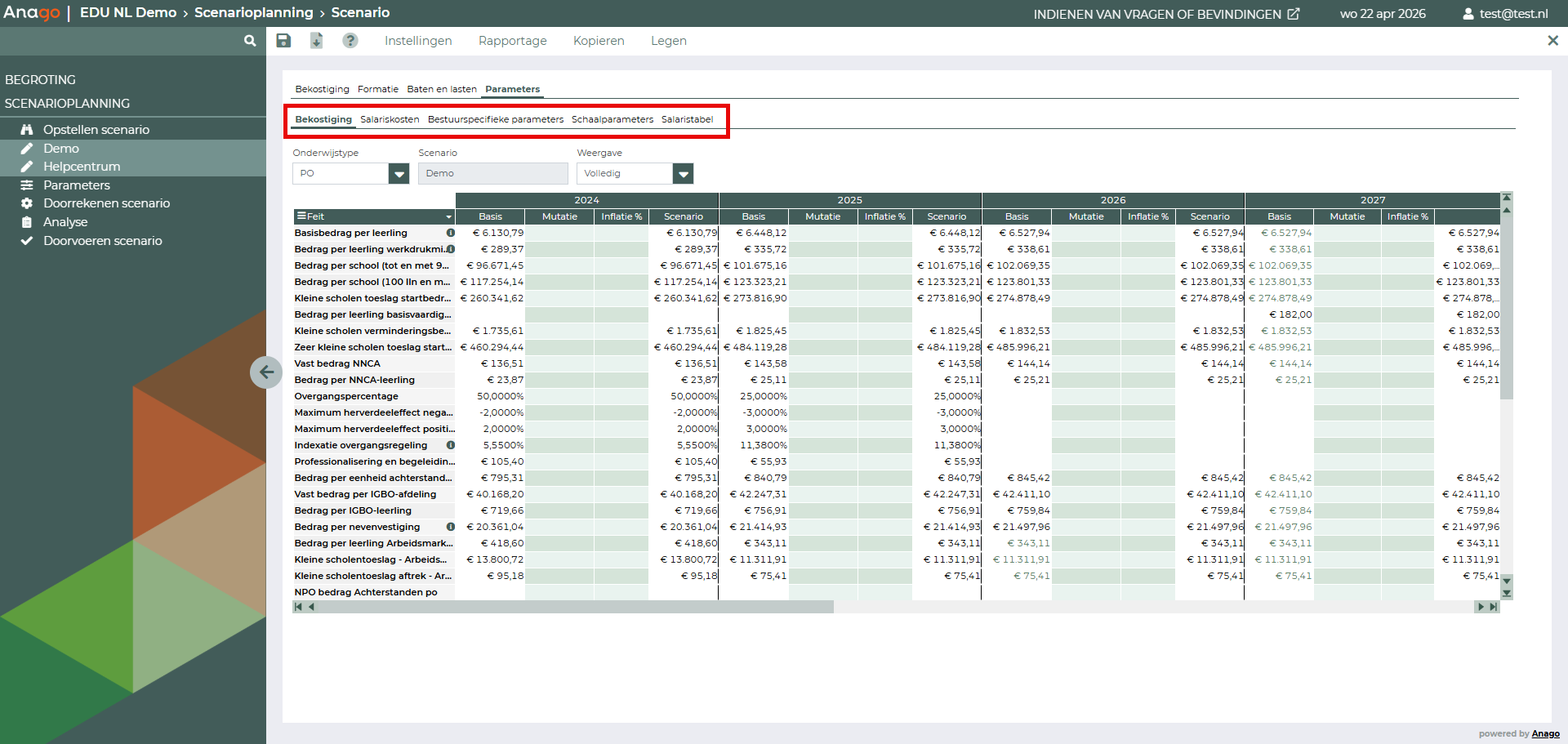
Task: Open the Onderwijstype dropdown
Action: 399,173
